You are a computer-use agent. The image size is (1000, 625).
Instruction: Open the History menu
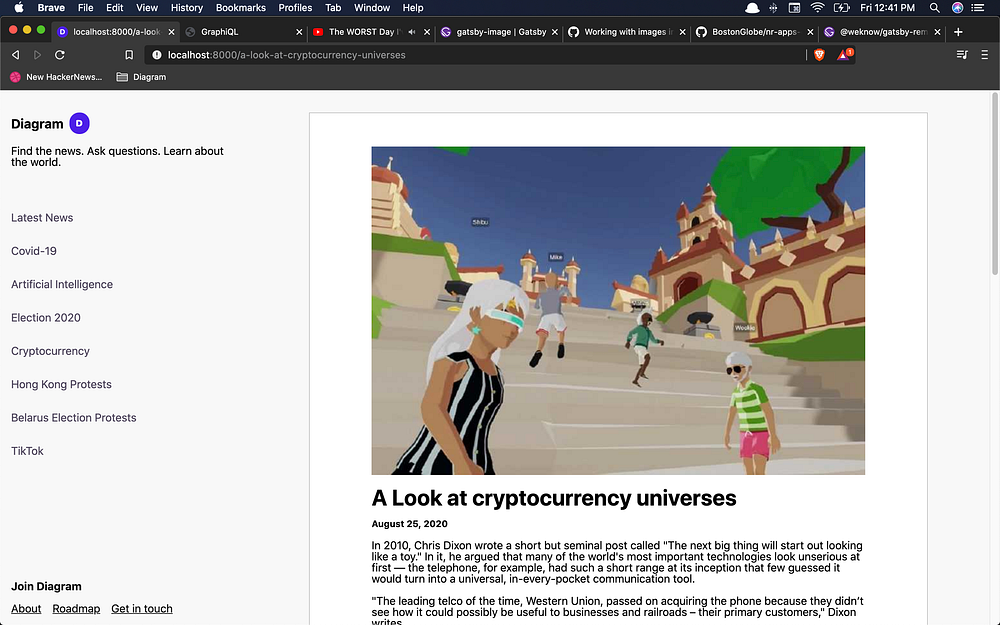[x=187, y=8]
